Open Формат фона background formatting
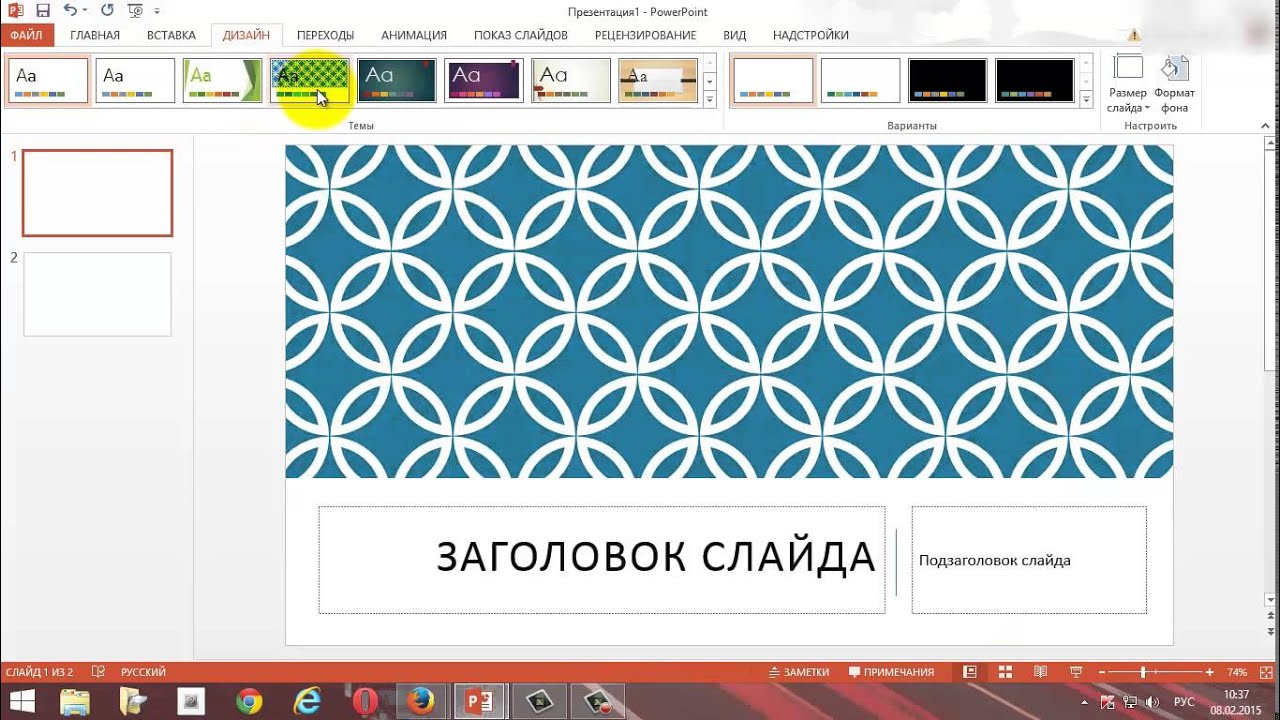 click(x=1174, y=85)
